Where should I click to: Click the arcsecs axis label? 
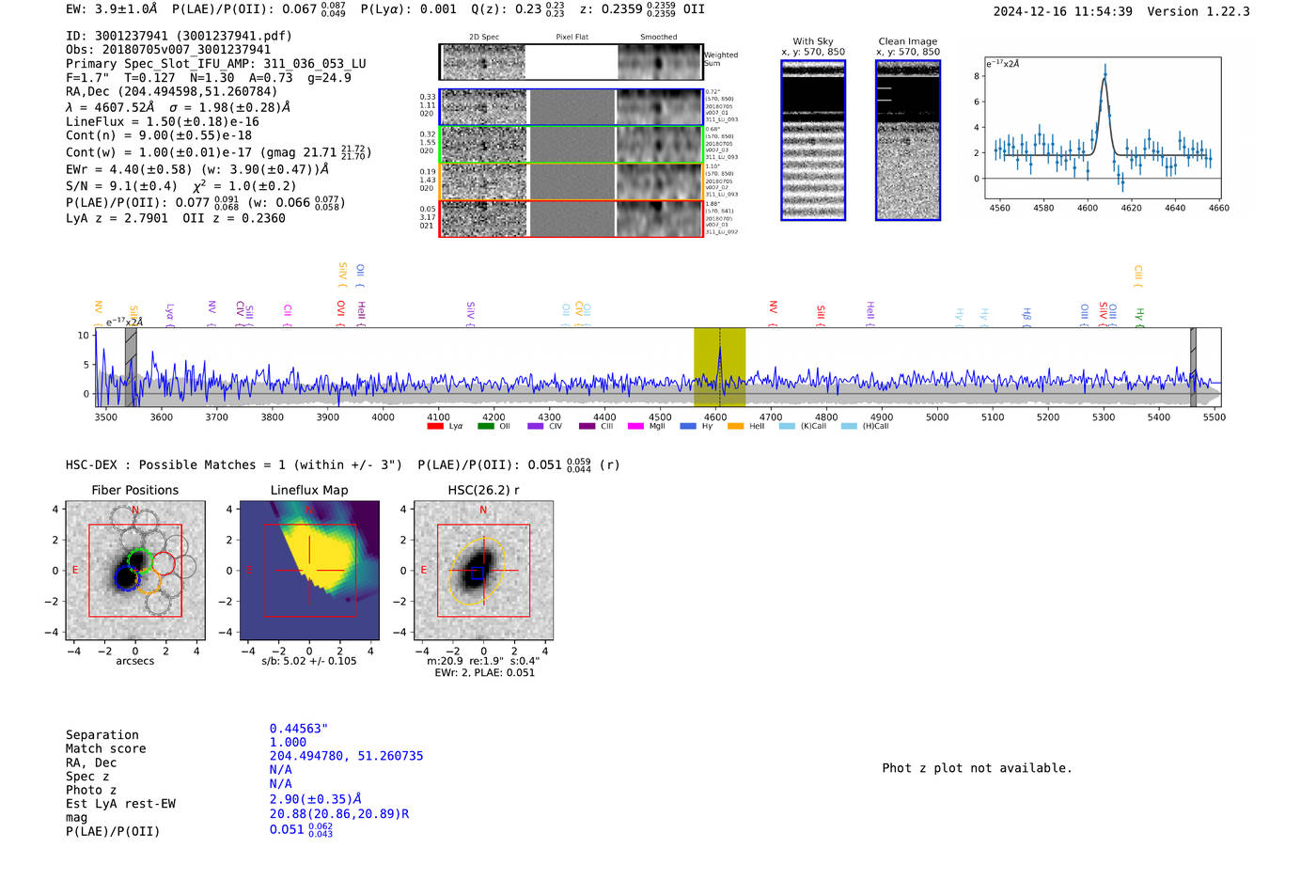[135, 661]
